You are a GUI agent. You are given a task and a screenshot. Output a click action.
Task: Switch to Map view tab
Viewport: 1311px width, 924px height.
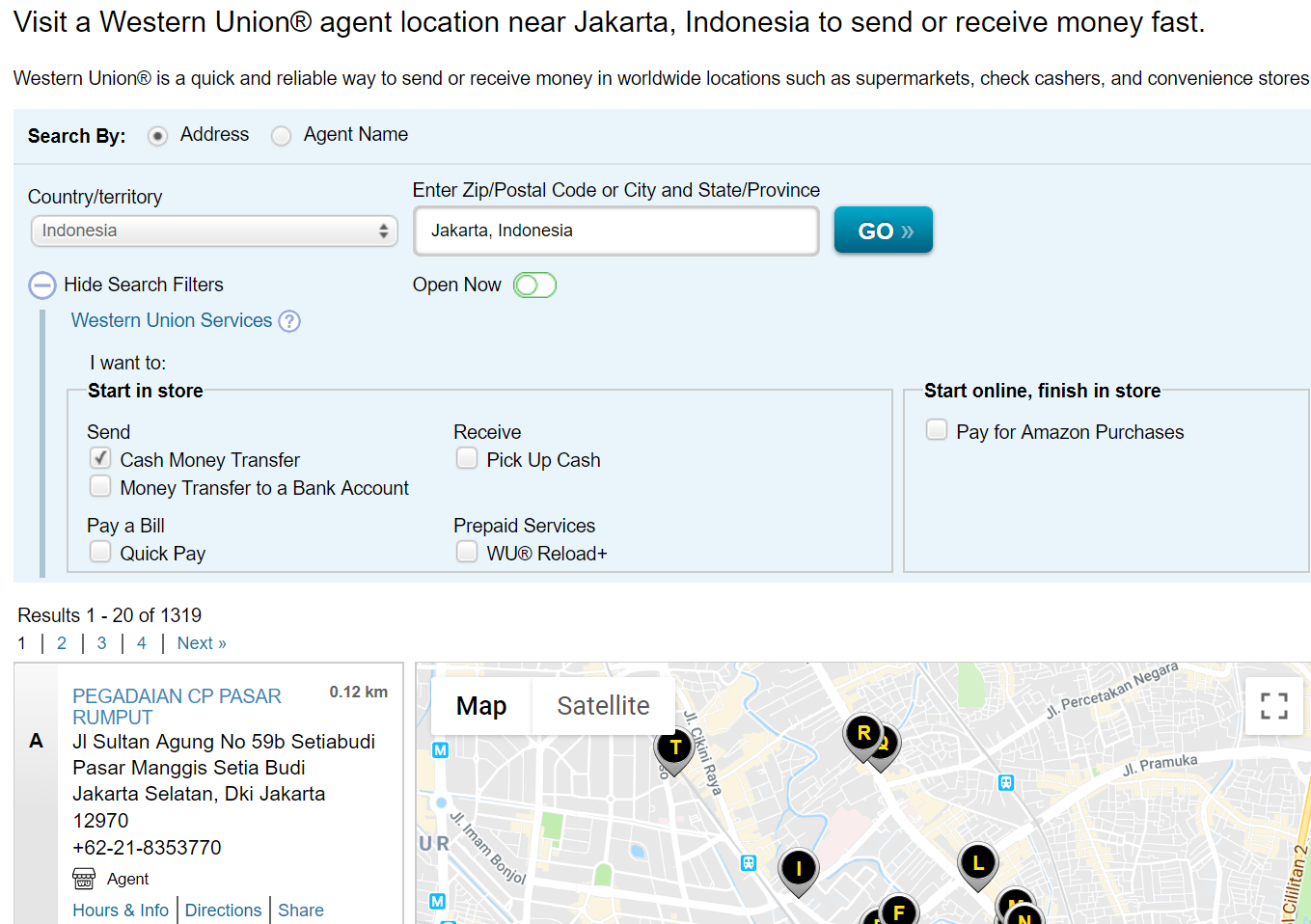tap(481, 706)
